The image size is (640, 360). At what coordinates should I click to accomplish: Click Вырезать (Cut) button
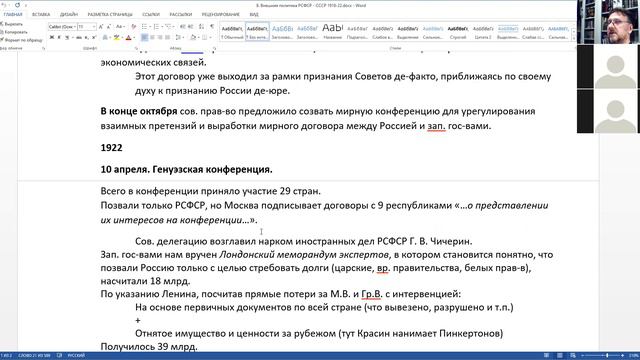click(12, 24)
